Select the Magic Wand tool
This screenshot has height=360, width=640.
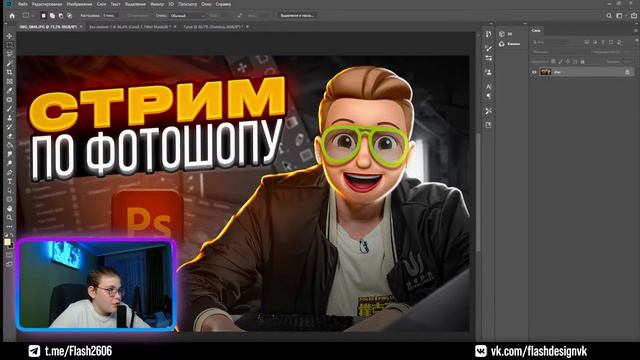pyautogui.click(x=9, y=63)
